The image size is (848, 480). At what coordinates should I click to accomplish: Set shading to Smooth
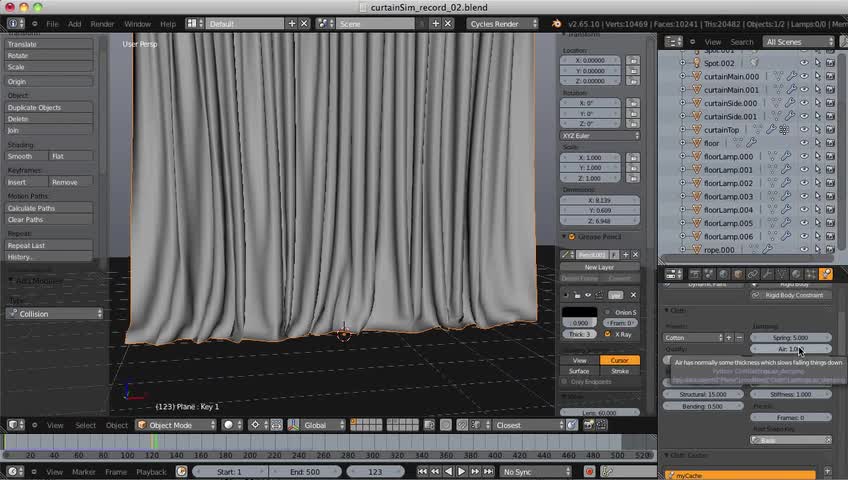(26, 156)
